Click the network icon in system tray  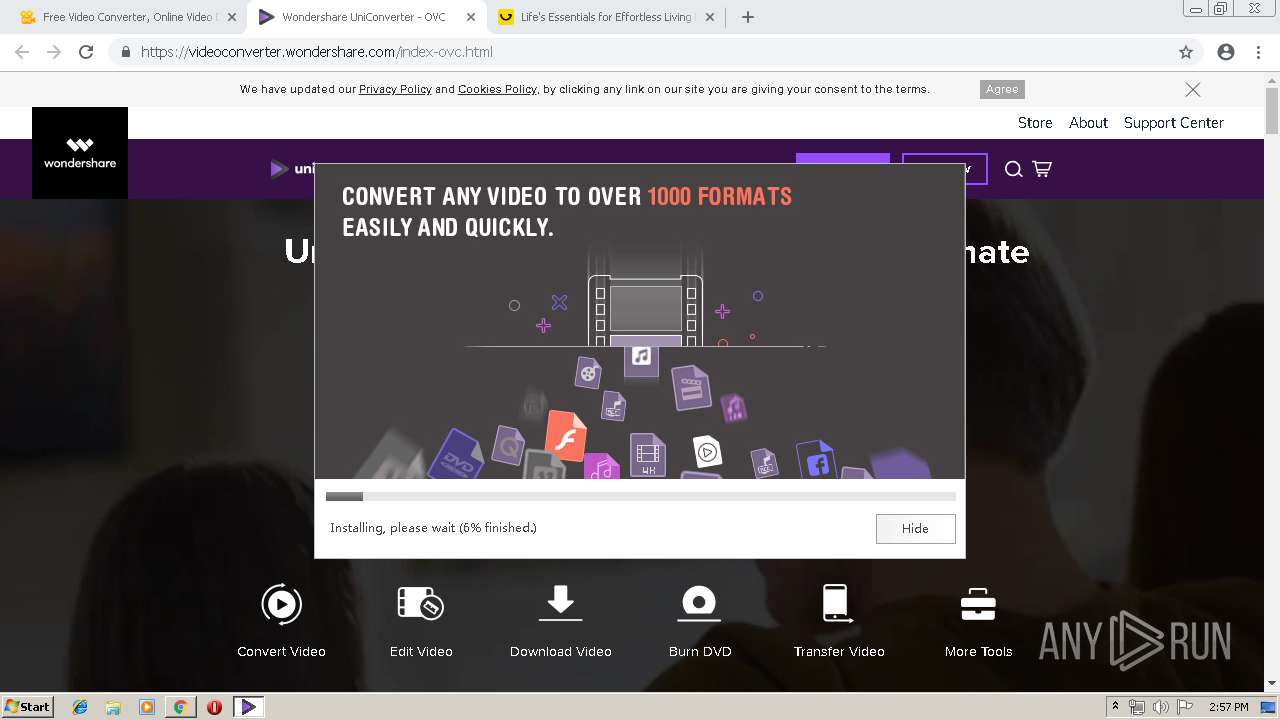click(x=1138, y=707)
